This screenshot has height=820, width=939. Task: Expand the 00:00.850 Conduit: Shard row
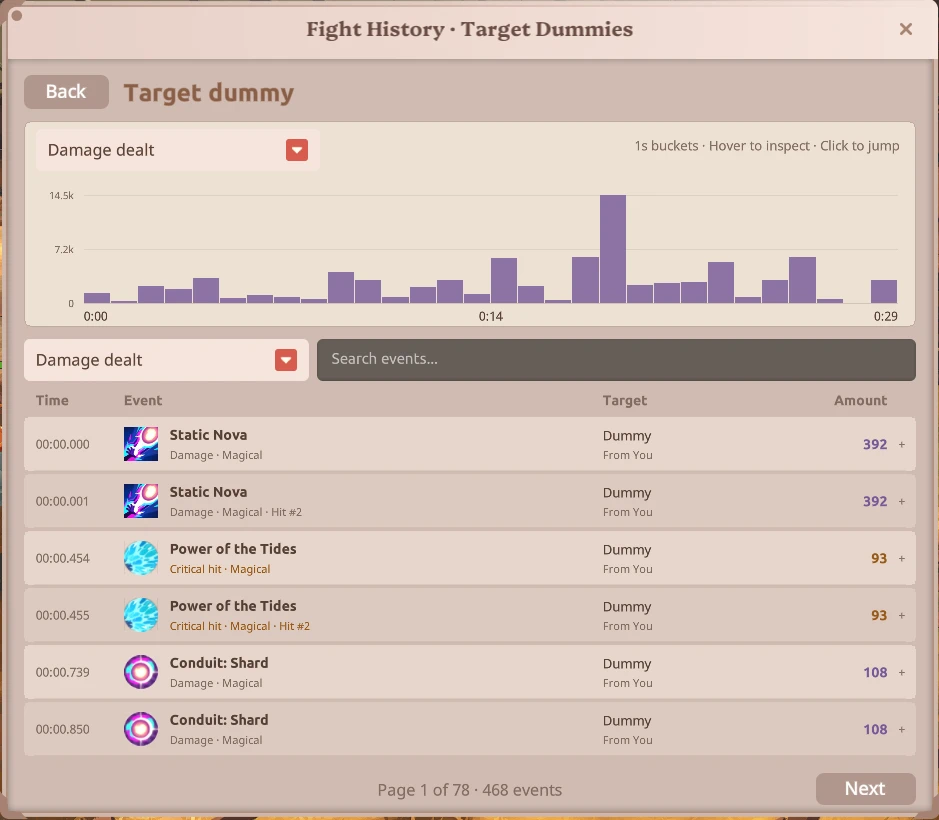pyautogui.click(x=901, y=729)
